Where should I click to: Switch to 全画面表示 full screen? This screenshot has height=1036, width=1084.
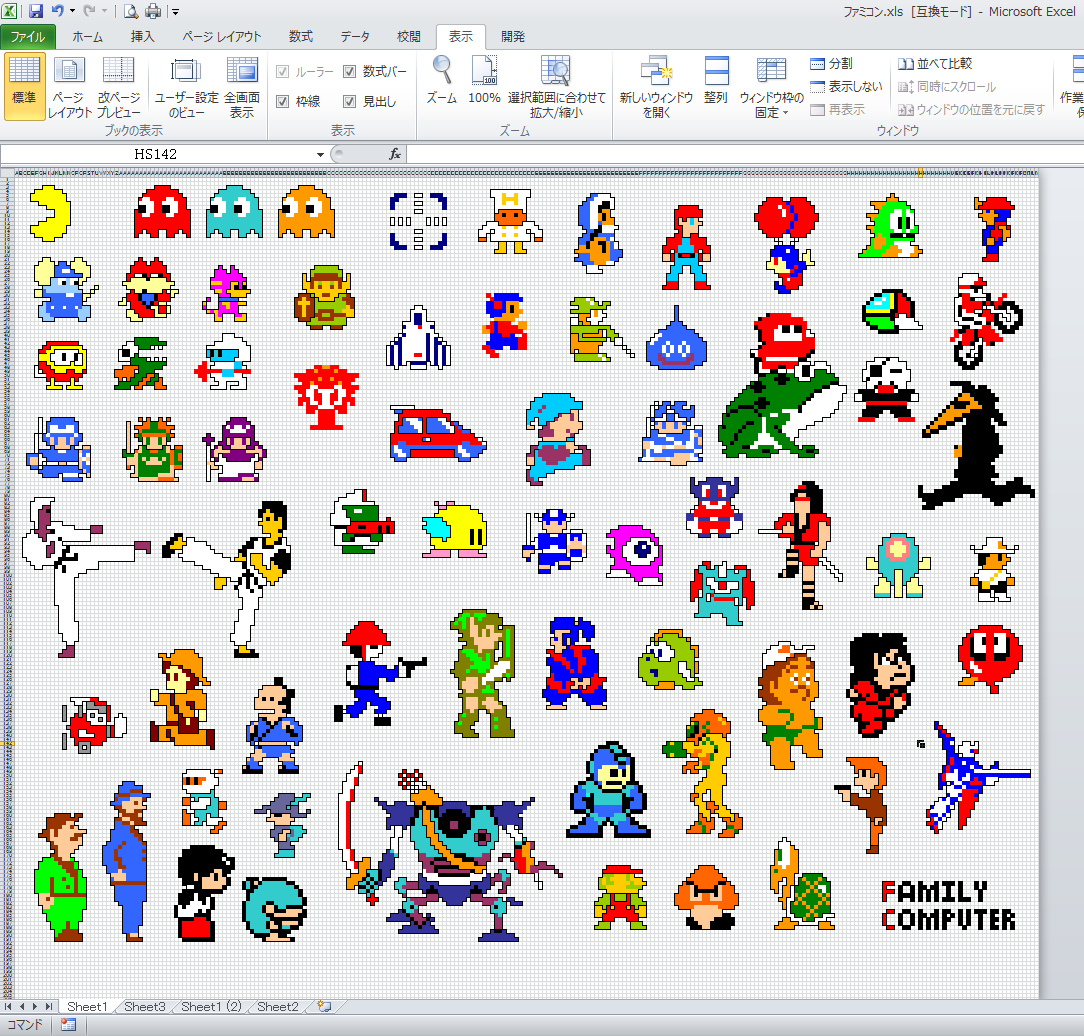(x=242, y=86)
